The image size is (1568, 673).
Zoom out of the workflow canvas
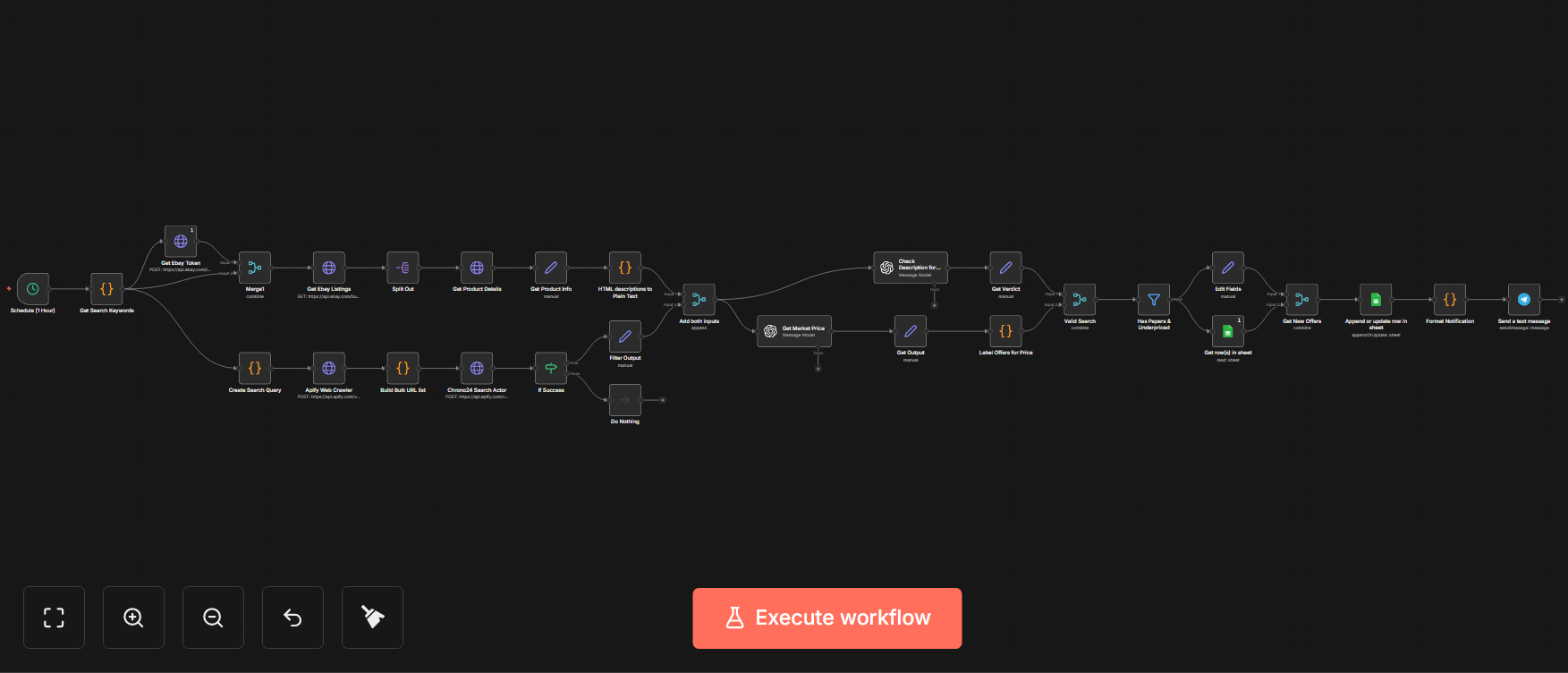point(213,618)
